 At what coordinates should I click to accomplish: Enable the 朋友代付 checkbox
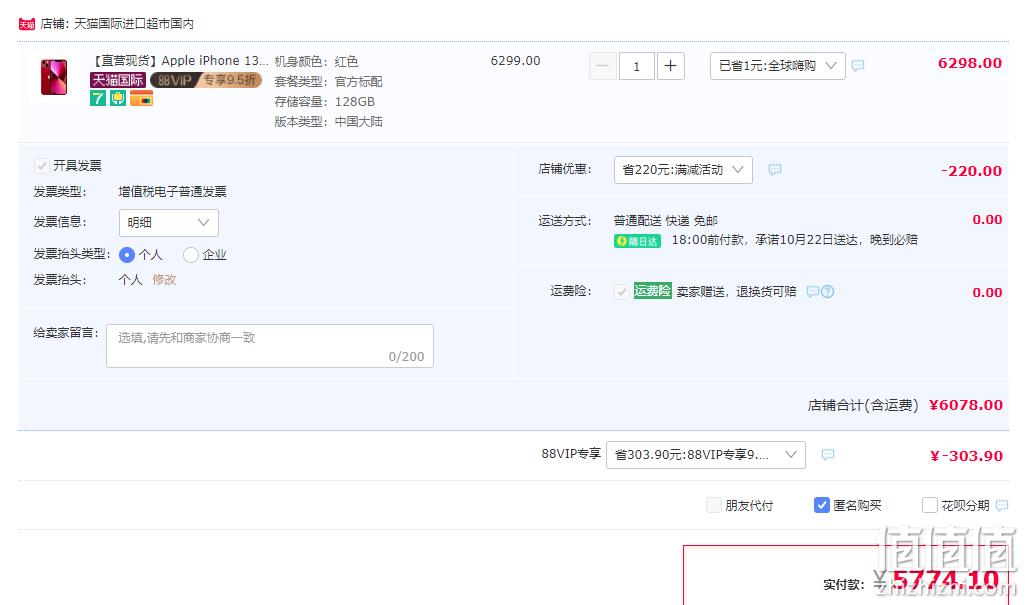(714, 506)
